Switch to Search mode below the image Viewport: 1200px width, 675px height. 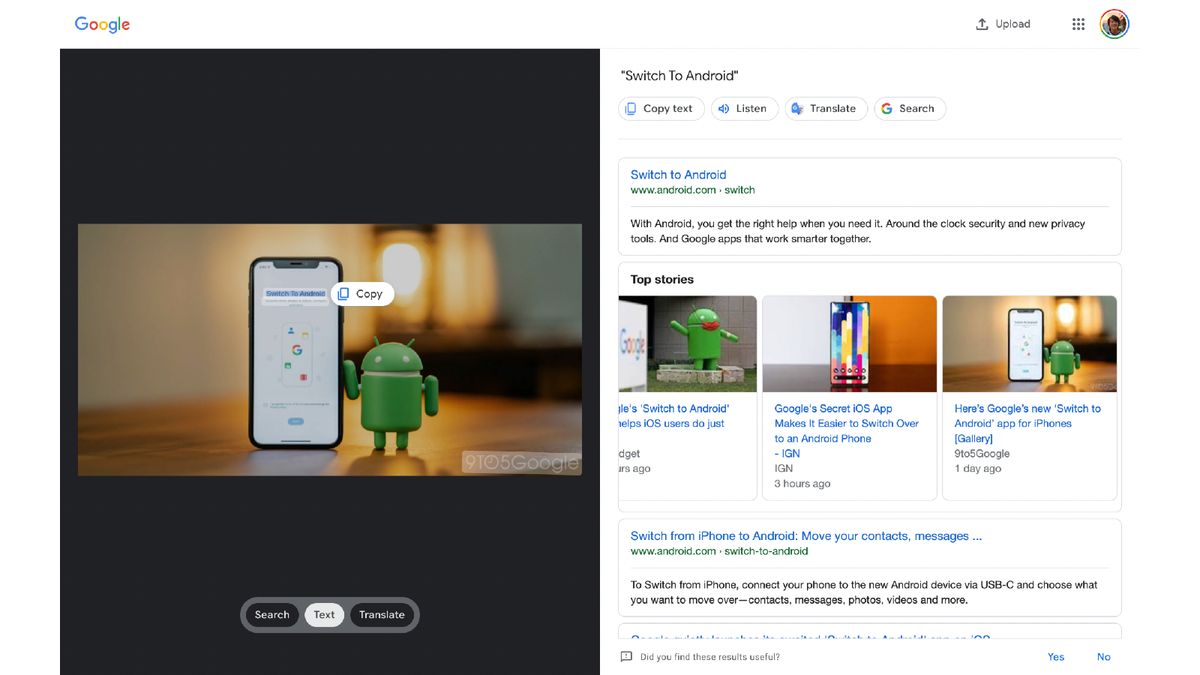pyautogui.click(x=272, y=615)
